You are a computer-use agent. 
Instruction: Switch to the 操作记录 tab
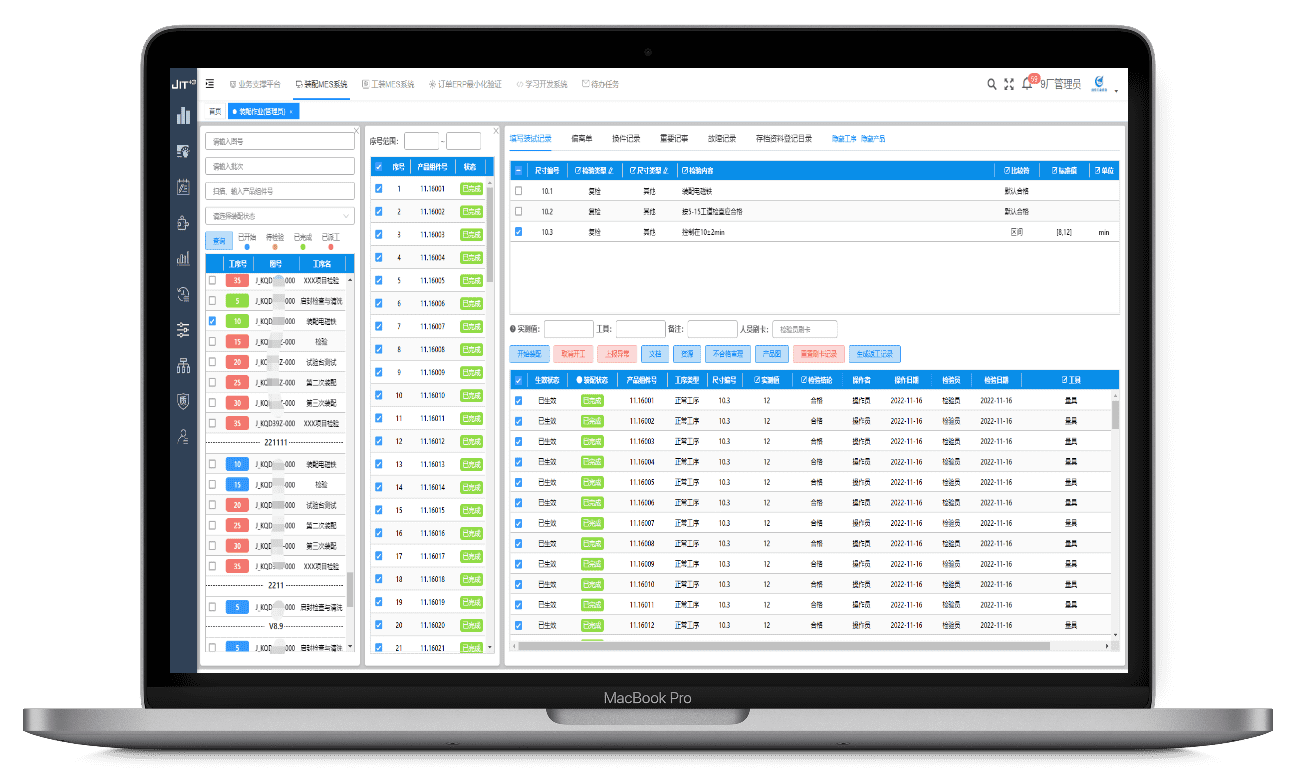pos(626,138)
